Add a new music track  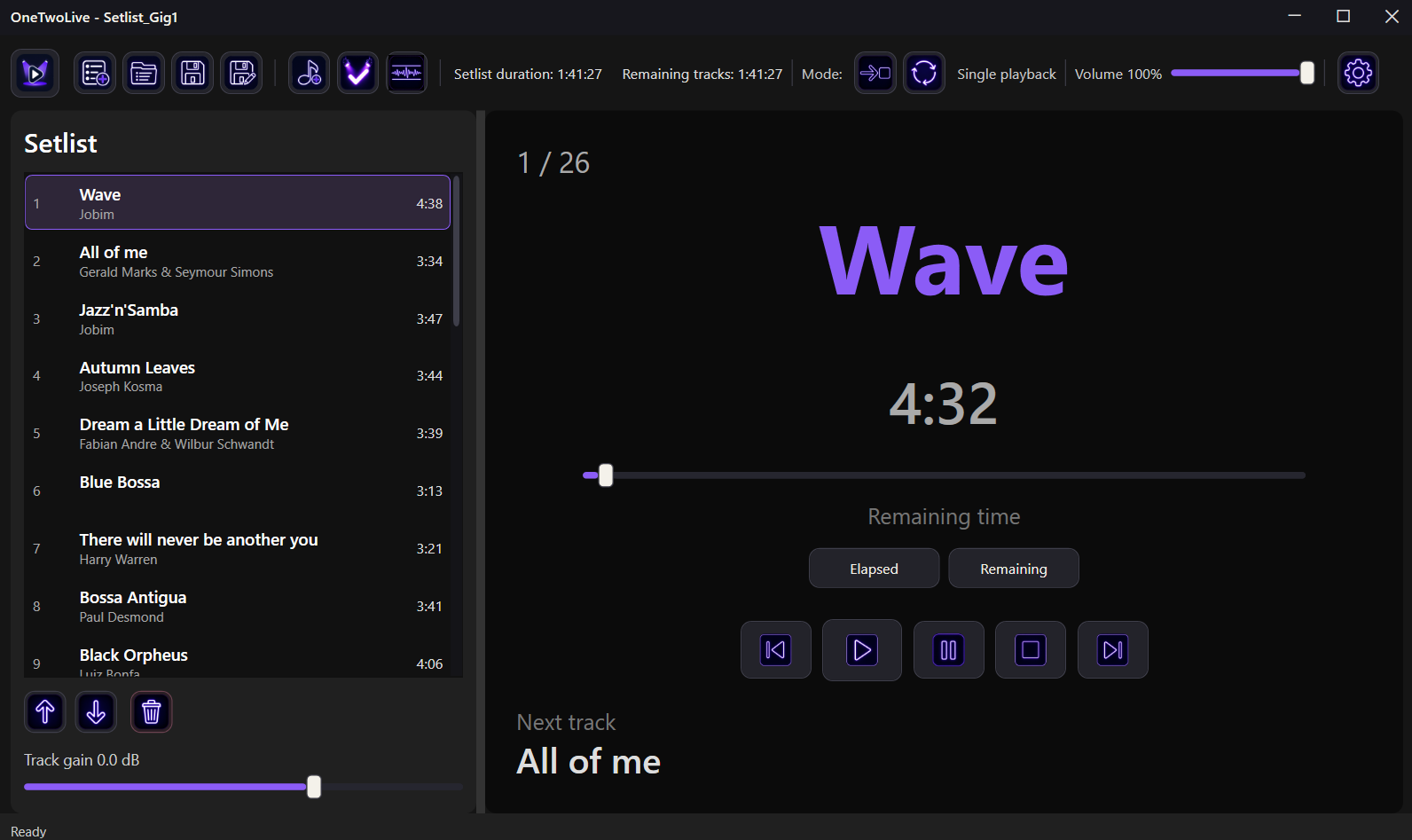(x=310, y=73)
